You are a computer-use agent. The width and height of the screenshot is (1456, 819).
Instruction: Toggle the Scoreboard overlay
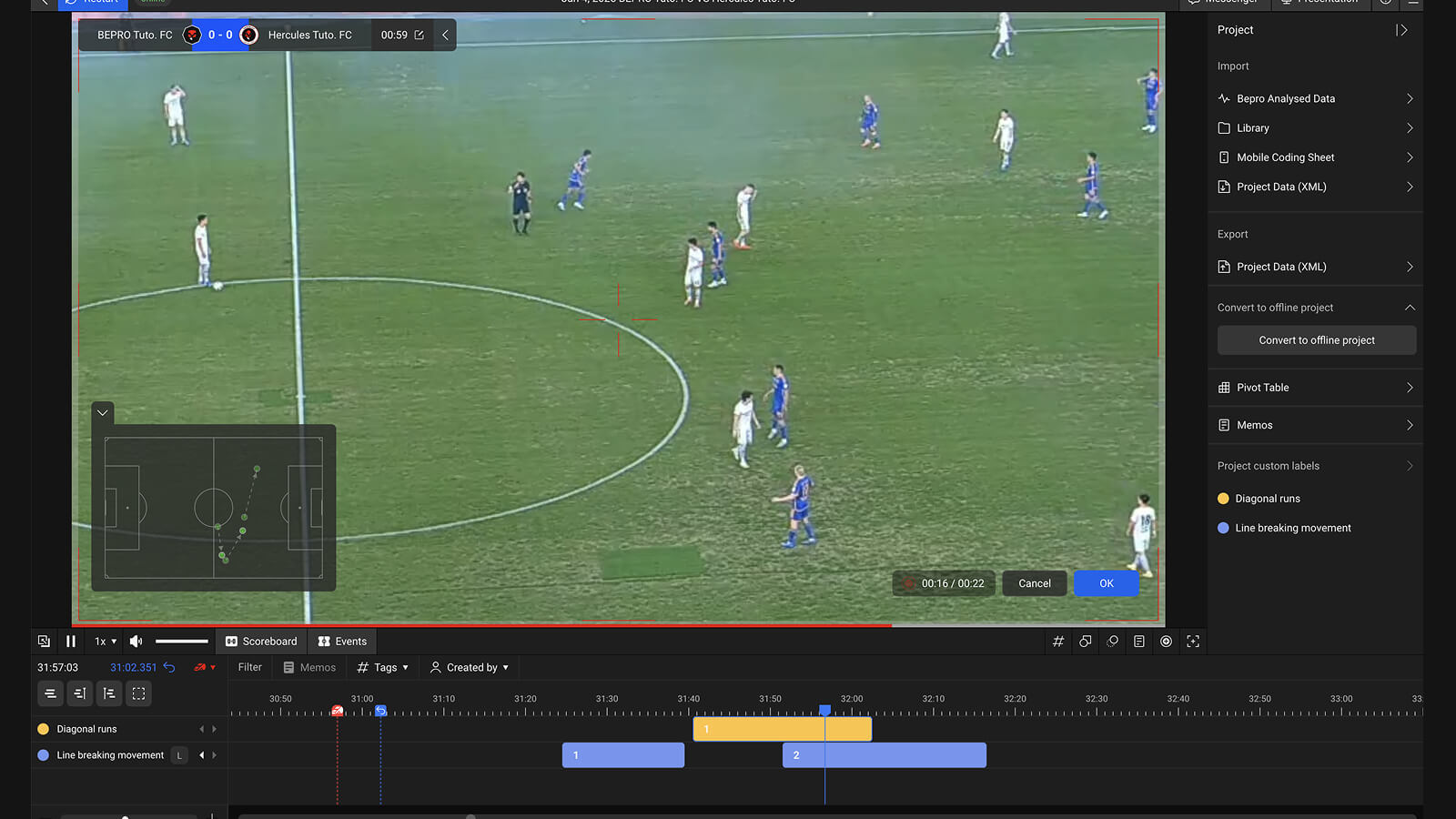pos(261,642)
